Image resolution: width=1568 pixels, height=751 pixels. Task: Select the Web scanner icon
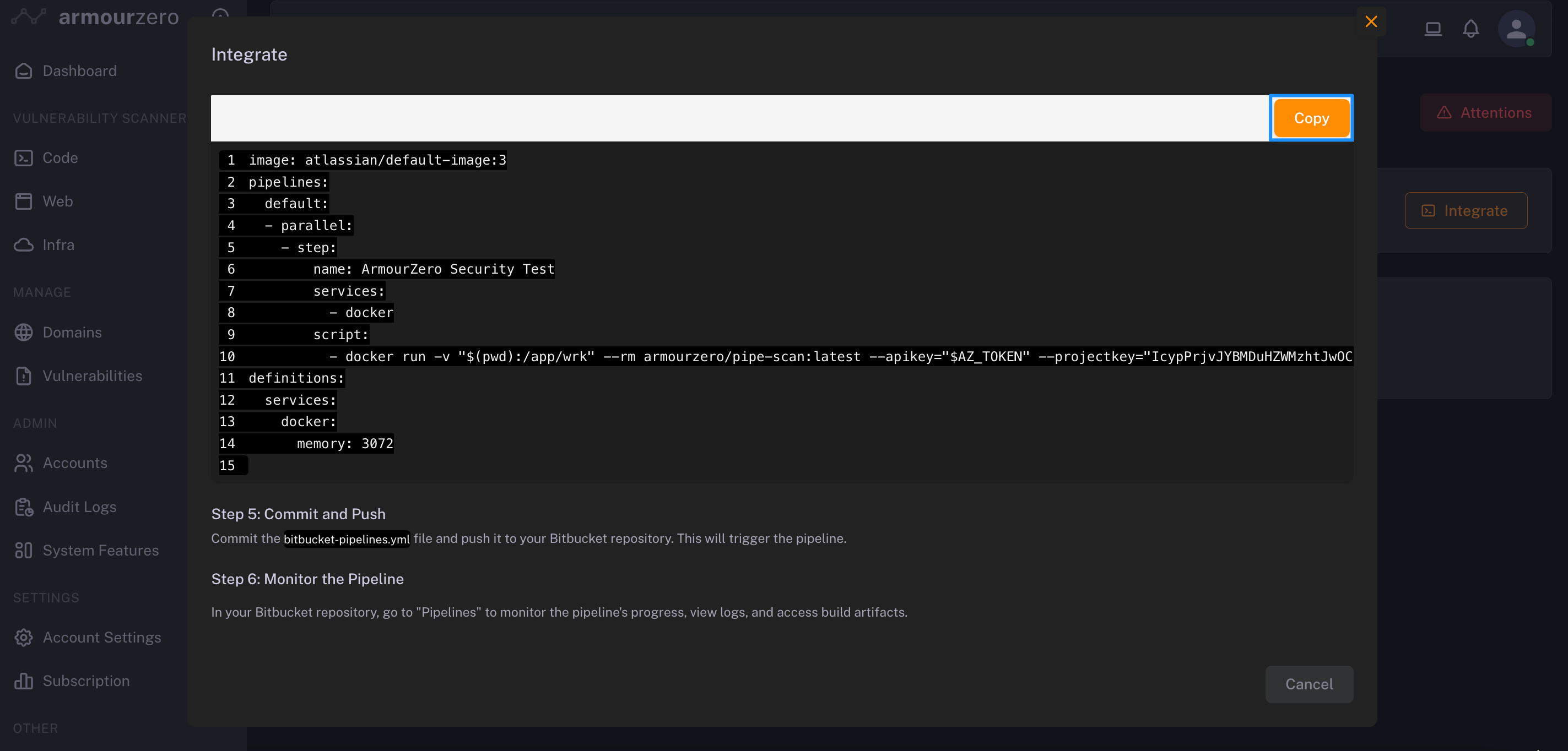coord(24,202)
